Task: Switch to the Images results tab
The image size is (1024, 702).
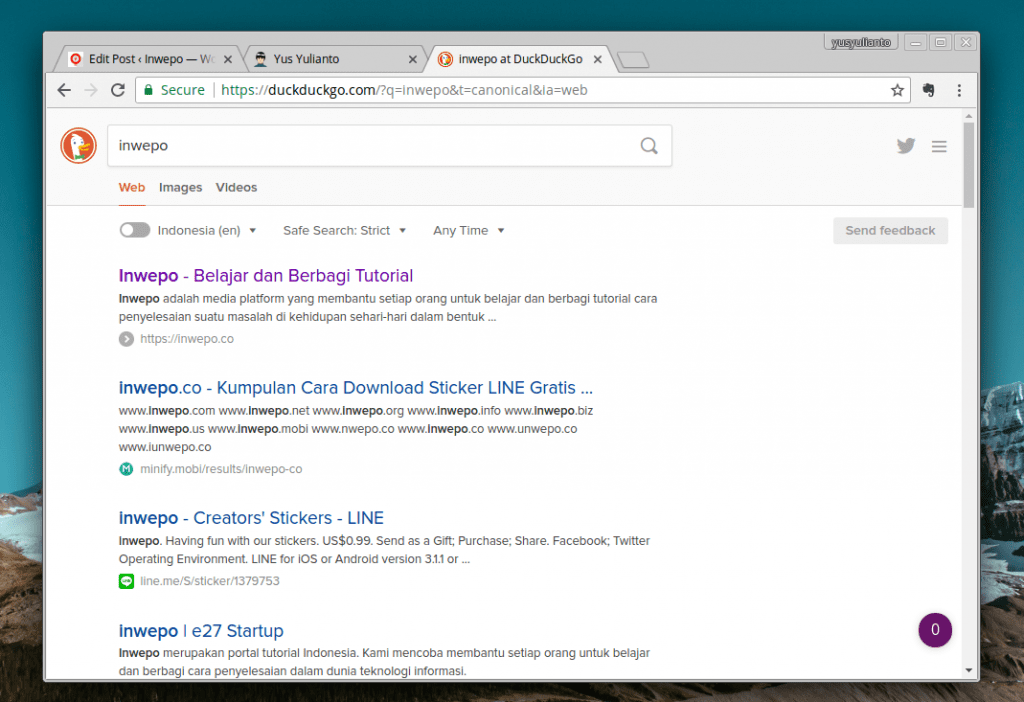Action: pyautogui.click(x=180, y=187)
